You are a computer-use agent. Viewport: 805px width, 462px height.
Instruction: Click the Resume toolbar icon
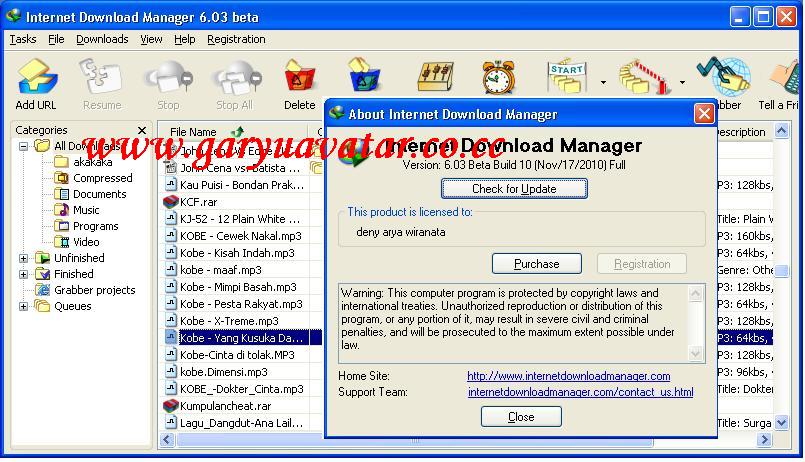click(x=101, y=77)
